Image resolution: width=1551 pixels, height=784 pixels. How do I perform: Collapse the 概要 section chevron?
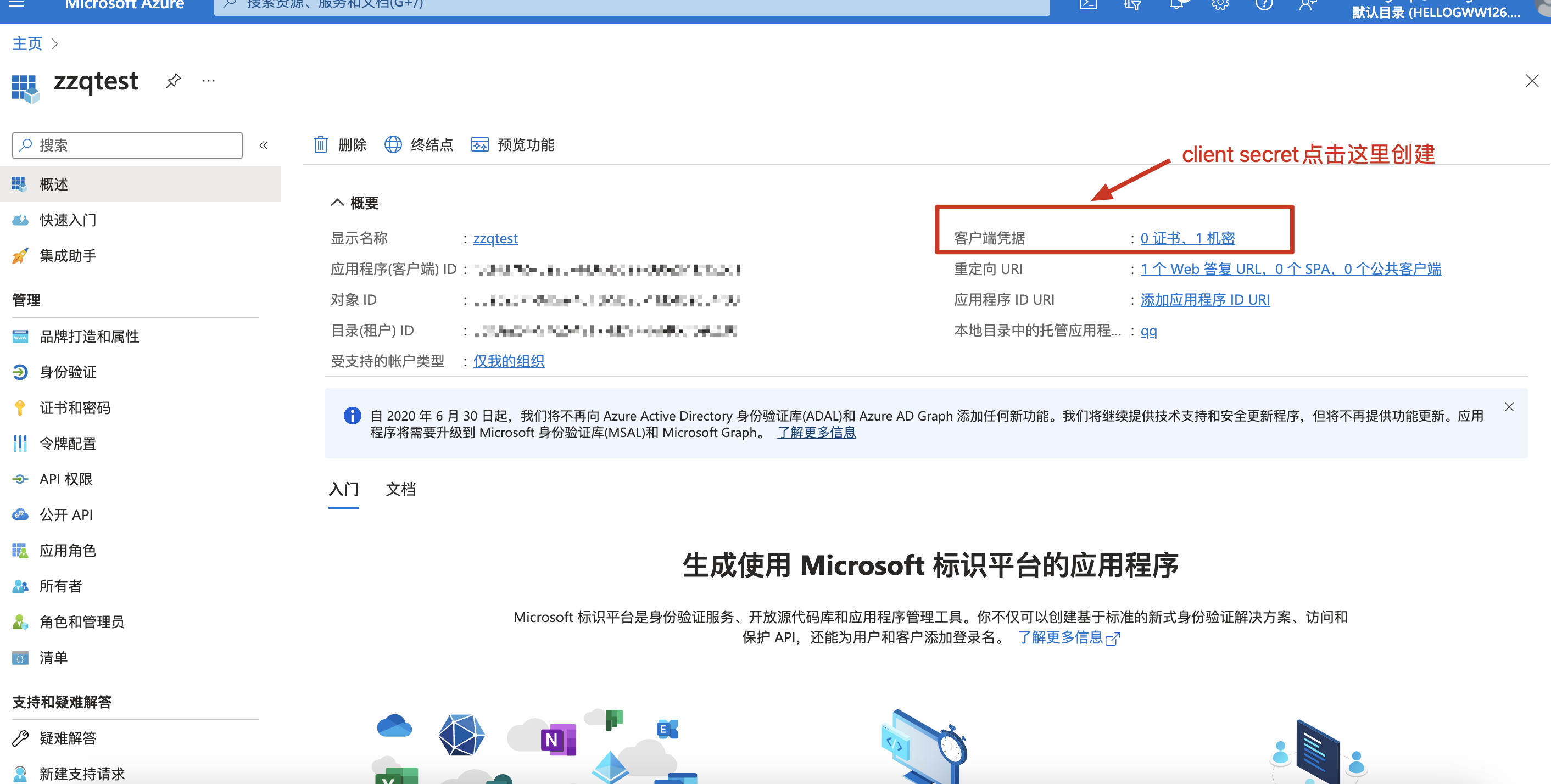pyautogui.click(x=337, y=202)
